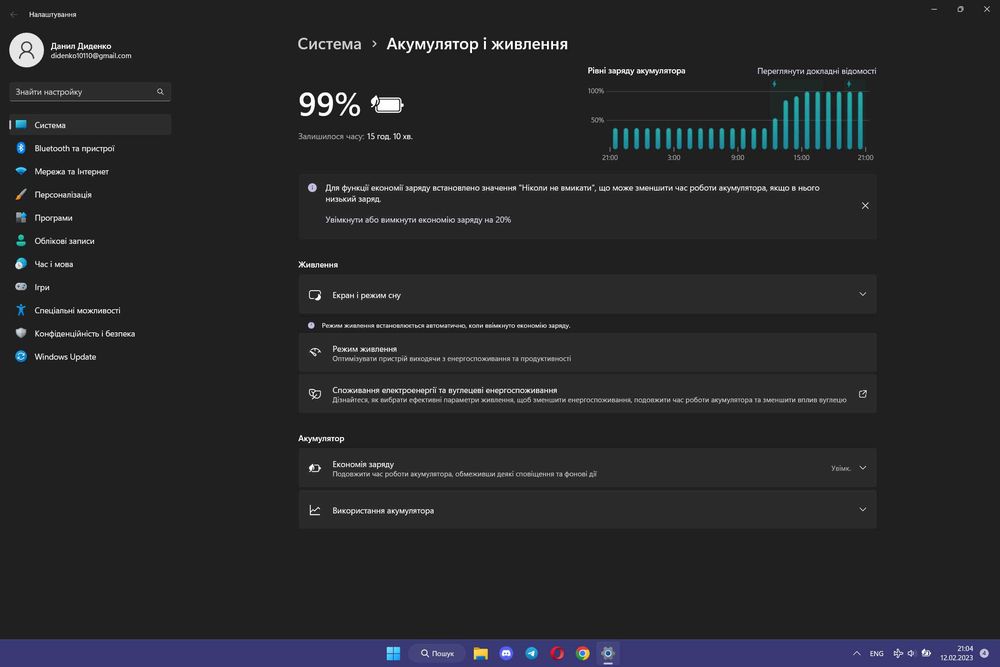Click the battery level chart

731,121
